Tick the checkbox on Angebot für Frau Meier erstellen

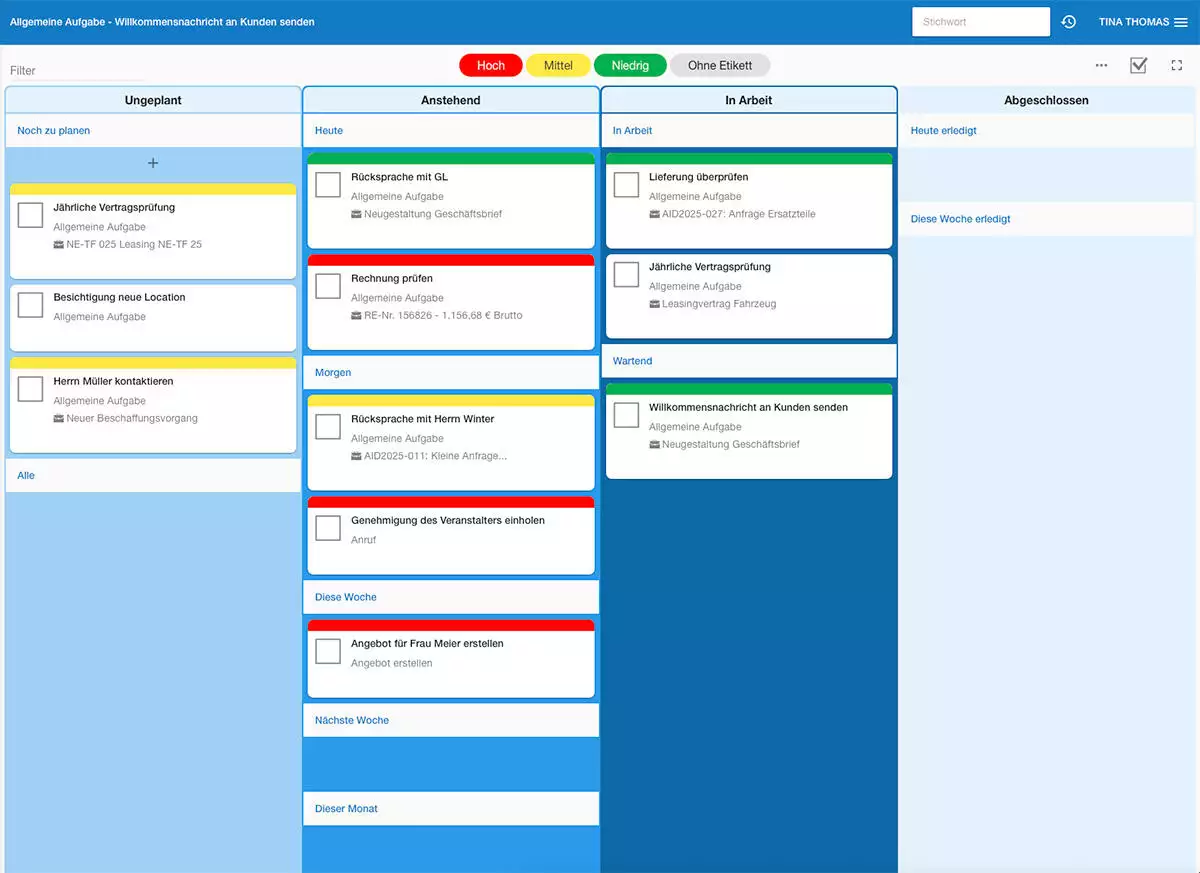(327, 651)
